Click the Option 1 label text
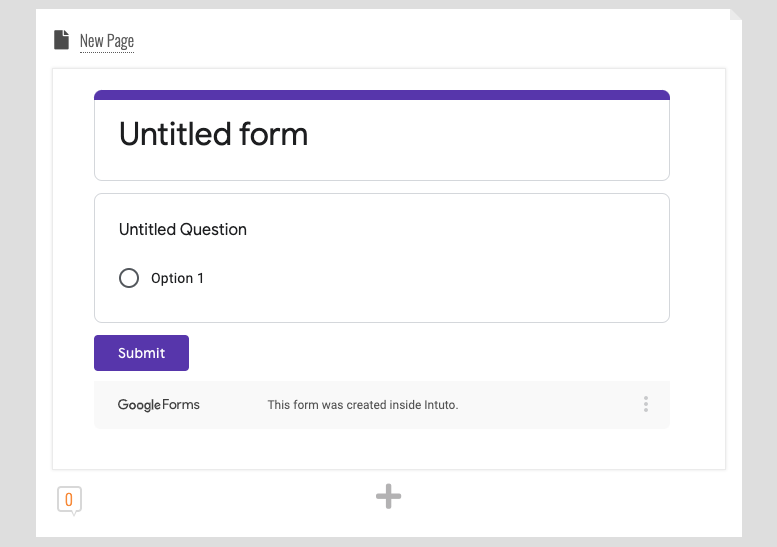Viewport: 777px width, 547px height. pyautogui.click(x=177, y=278)
